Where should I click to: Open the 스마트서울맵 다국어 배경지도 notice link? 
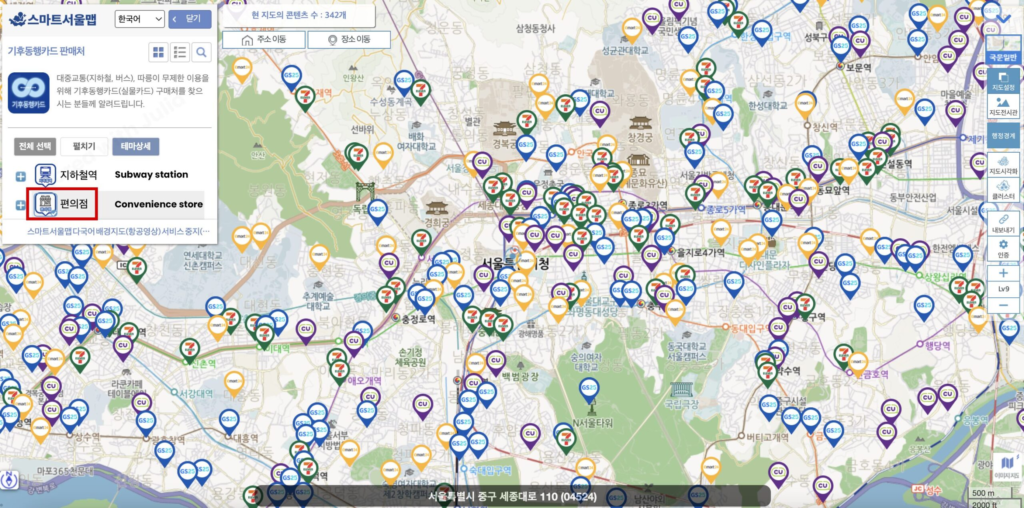tap(118, 231)
